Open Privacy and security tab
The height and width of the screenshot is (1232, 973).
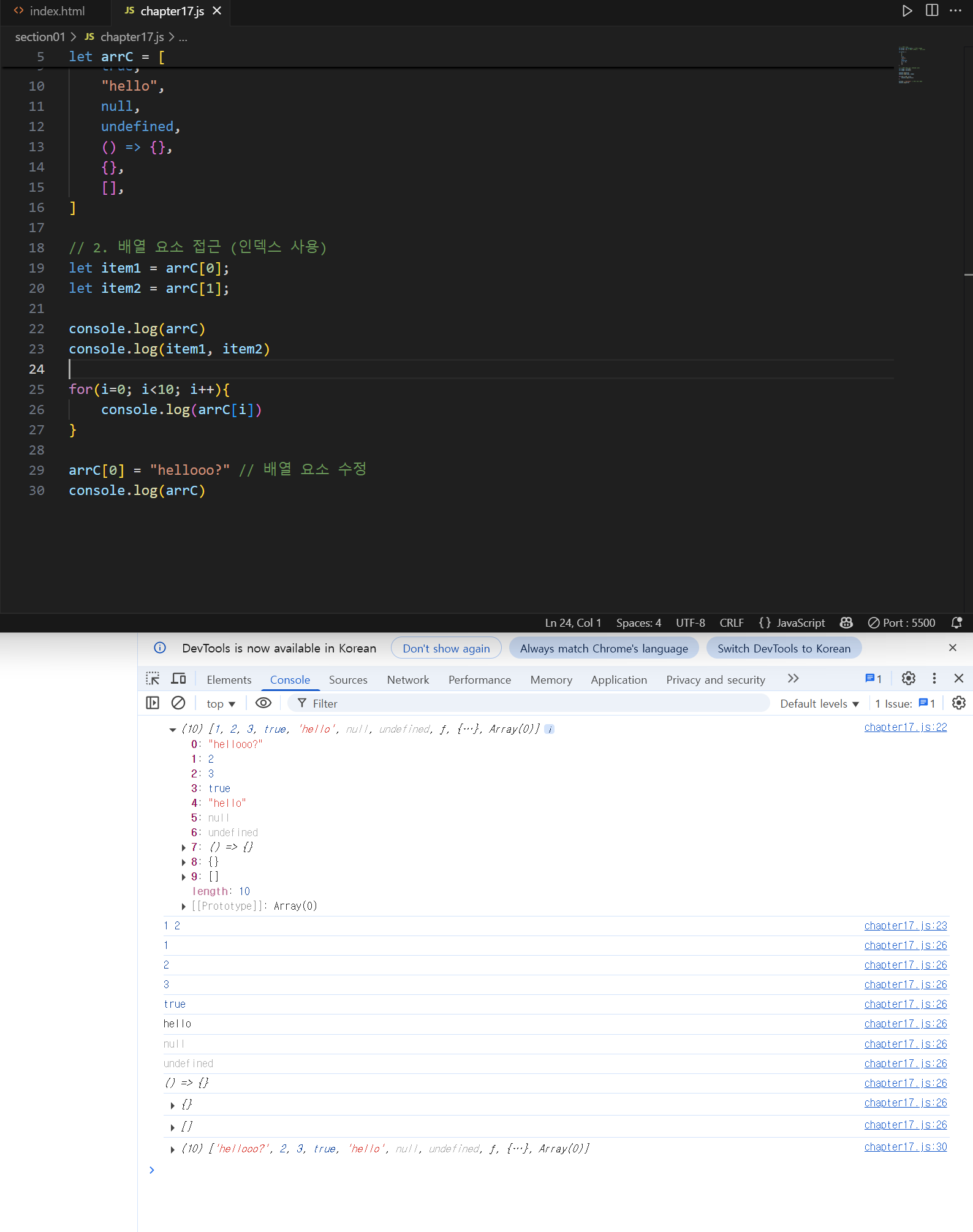pyautogui.click(x=716, y=679)
